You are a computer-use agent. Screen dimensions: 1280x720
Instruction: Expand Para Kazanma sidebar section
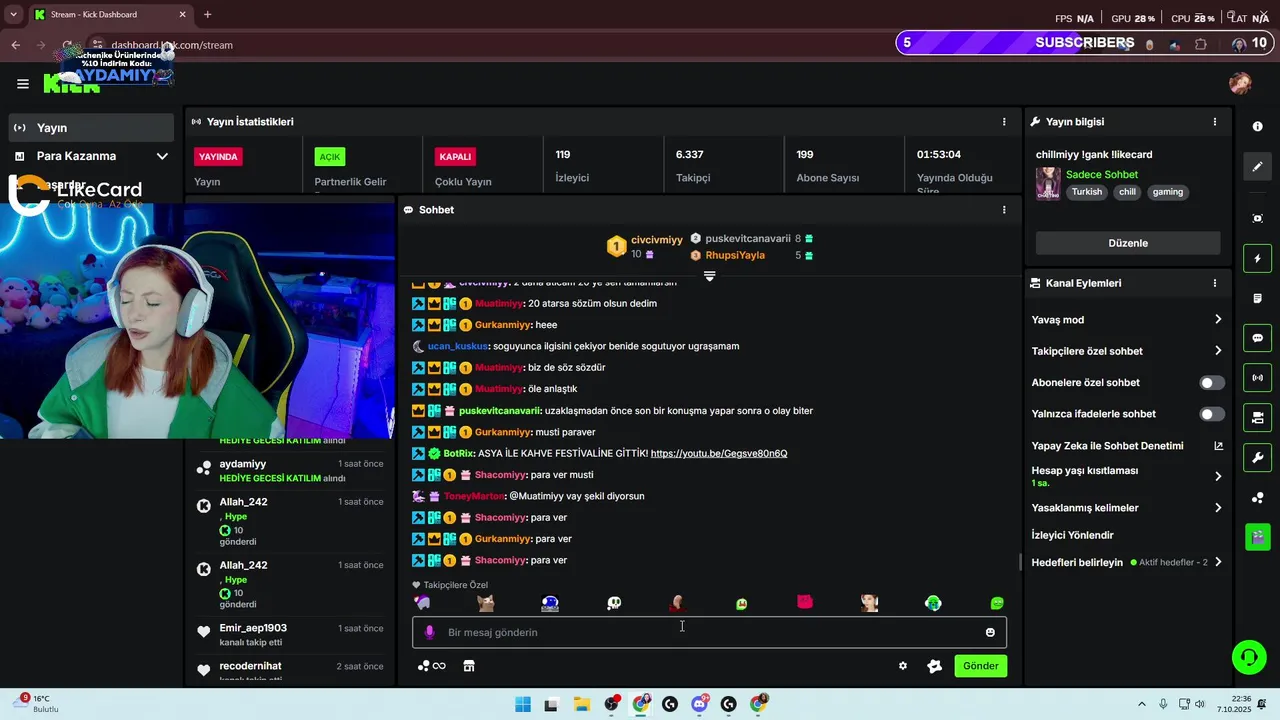pos(162,156)
